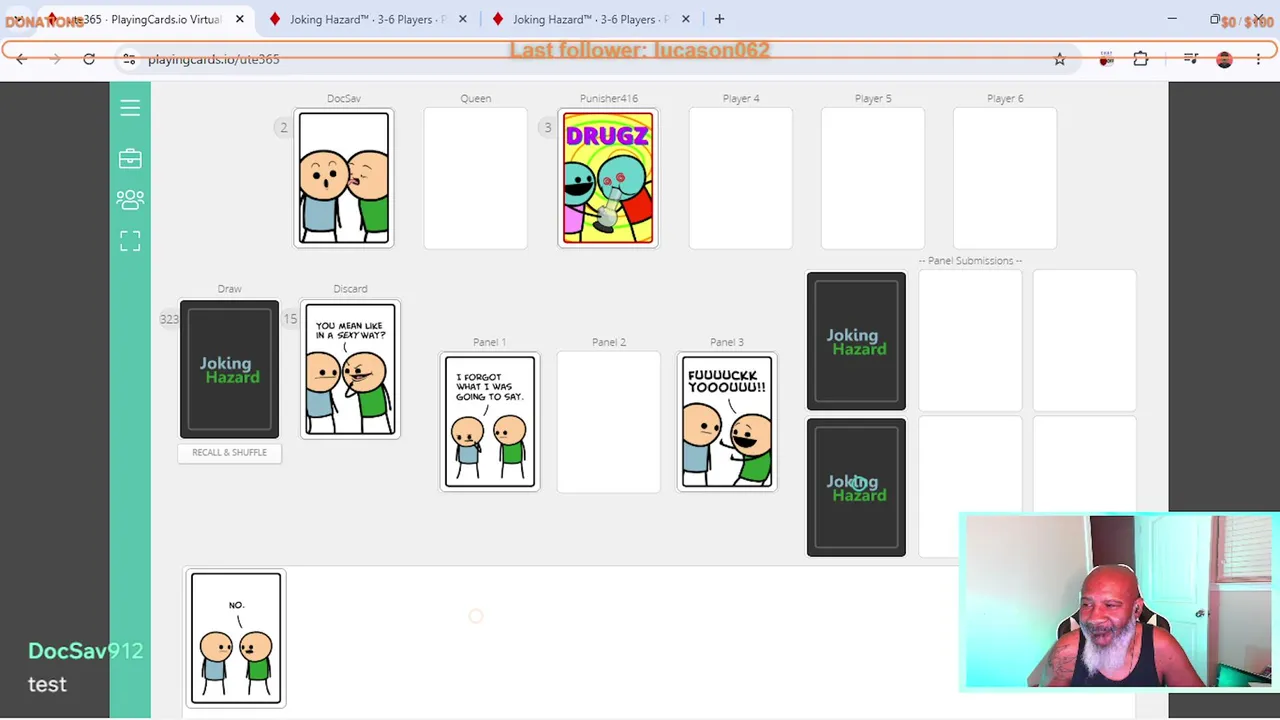Click Punisher416's score counter 3
Viewport: 1280px width, 720px height.
tap(547, 128)
